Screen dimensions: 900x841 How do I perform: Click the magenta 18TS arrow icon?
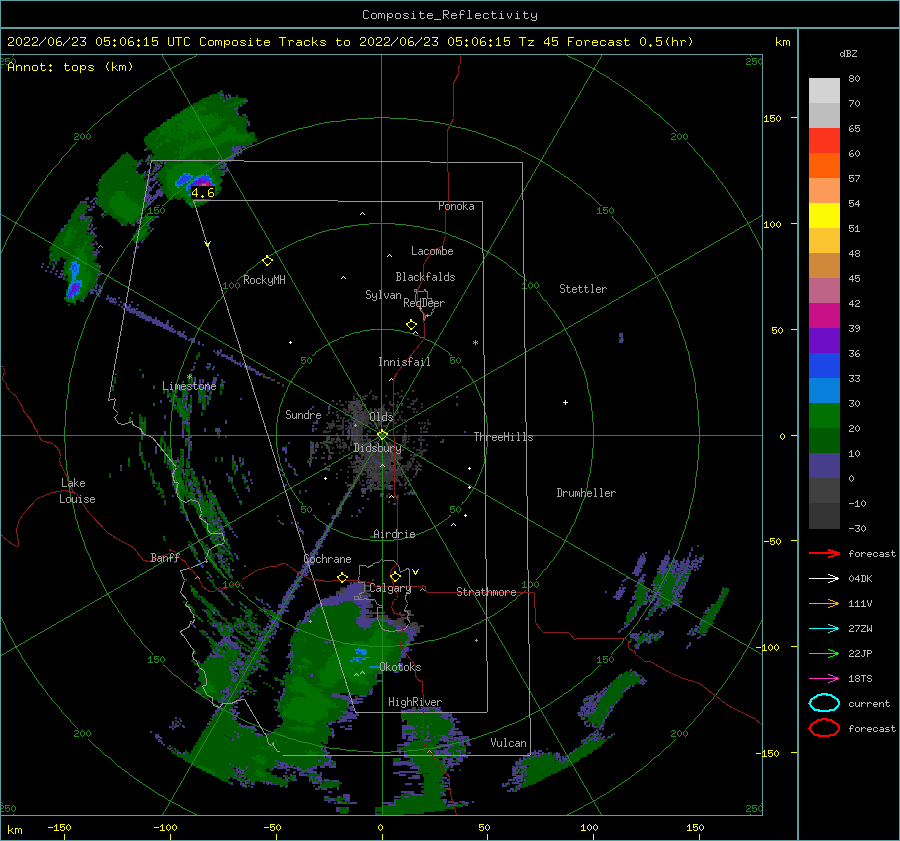pos(824,679)
